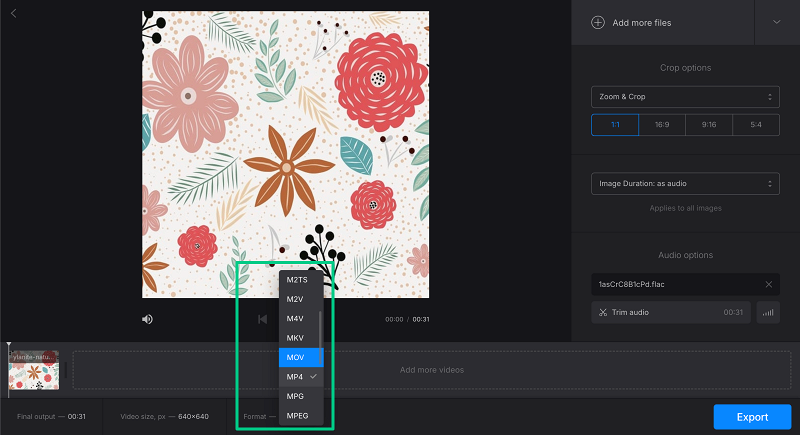
Task: Expand the chevron next to Add more files
Action: tap(777, 22)
